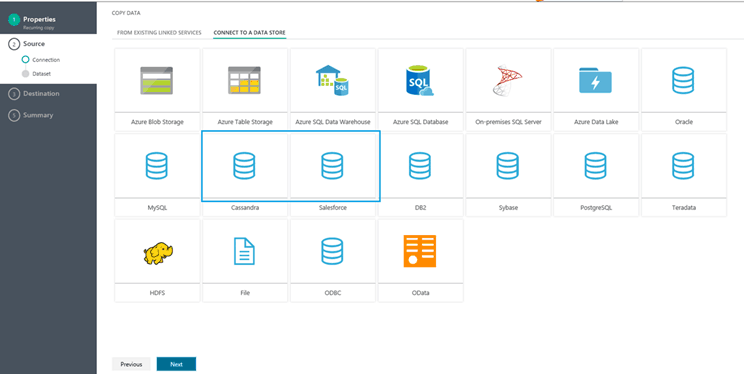Click the ODBC label text
744x374 pixels.
click(x=333, y=293)
